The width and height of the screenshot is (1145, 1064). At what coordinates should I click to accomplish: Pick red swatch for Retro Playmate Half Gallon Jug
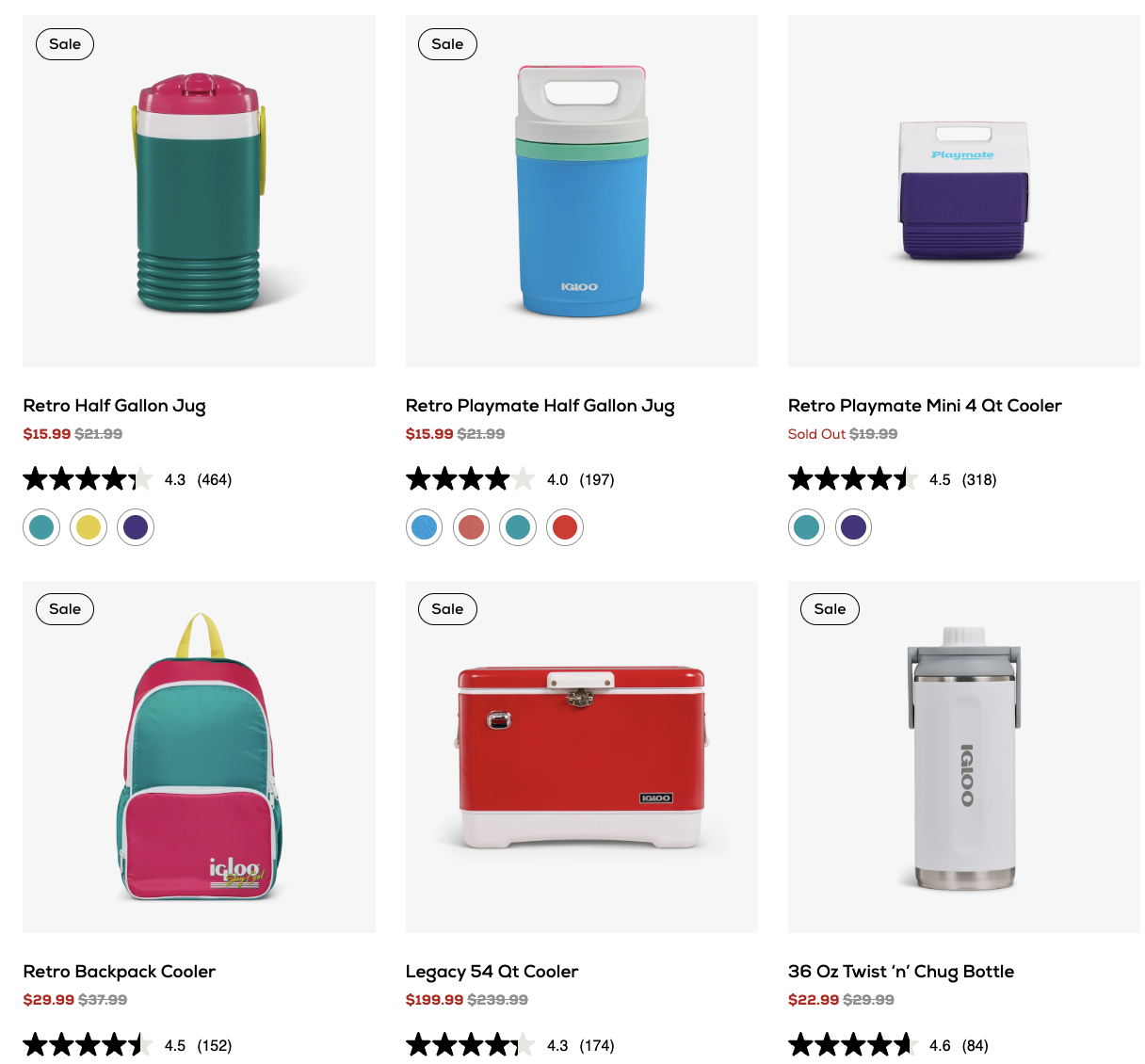[x=565, y=527]
